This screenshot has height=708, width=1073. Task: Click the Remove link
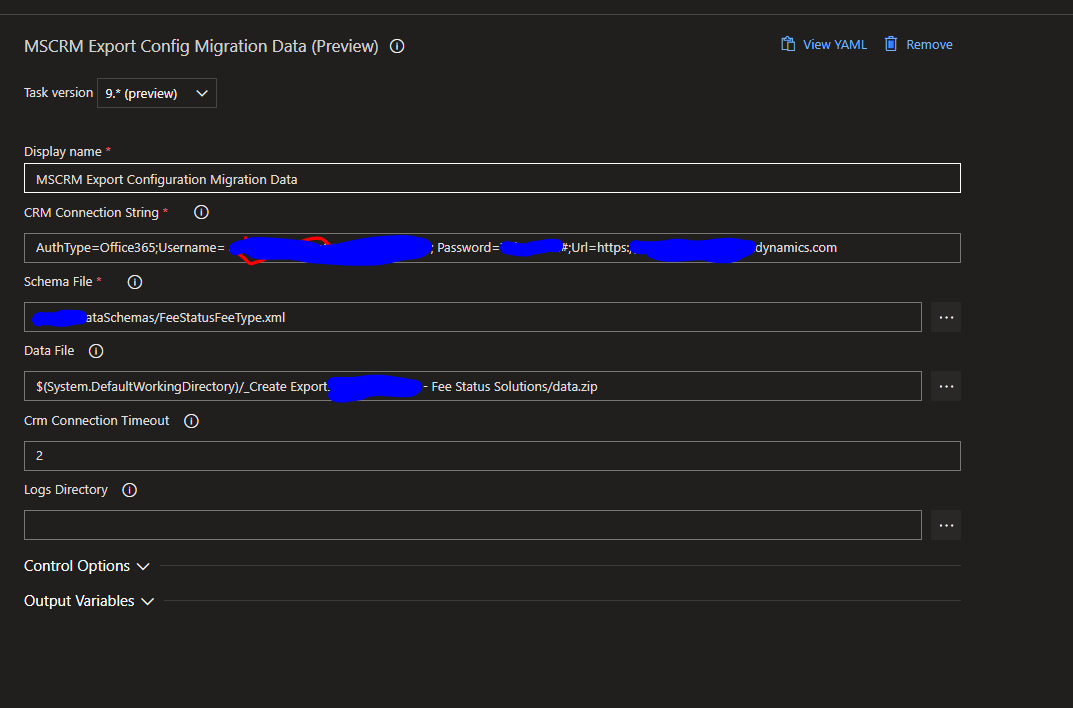(928, 44)
